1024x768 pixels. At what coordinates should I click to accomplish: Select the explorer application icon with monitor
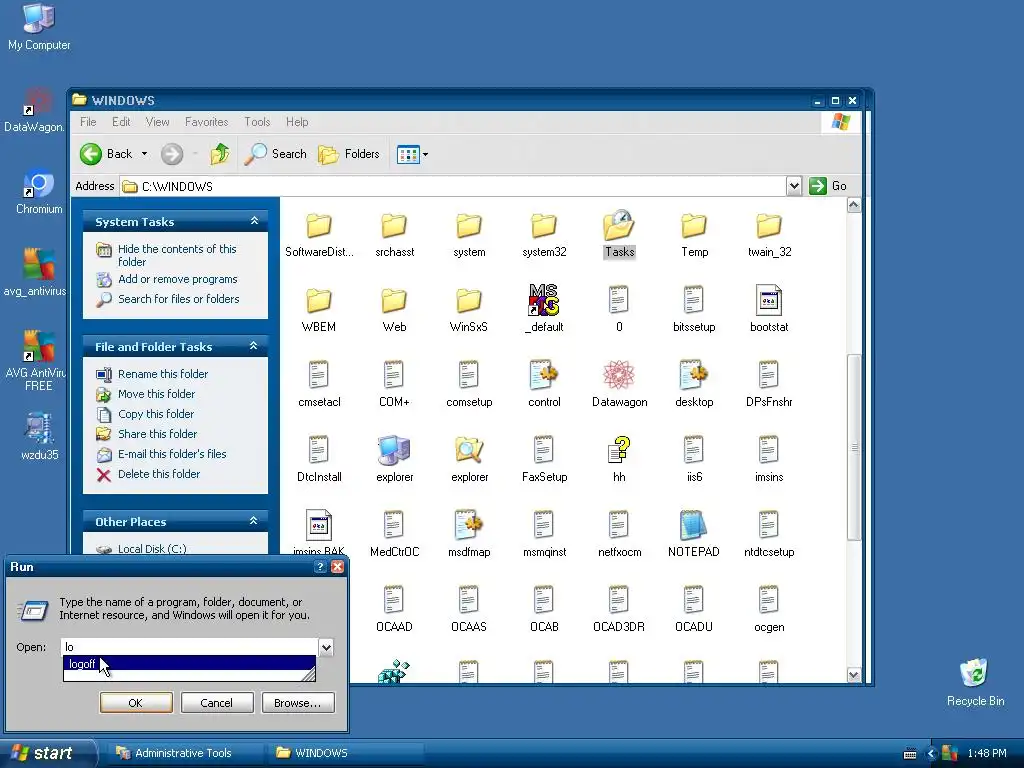click(394, 450)
